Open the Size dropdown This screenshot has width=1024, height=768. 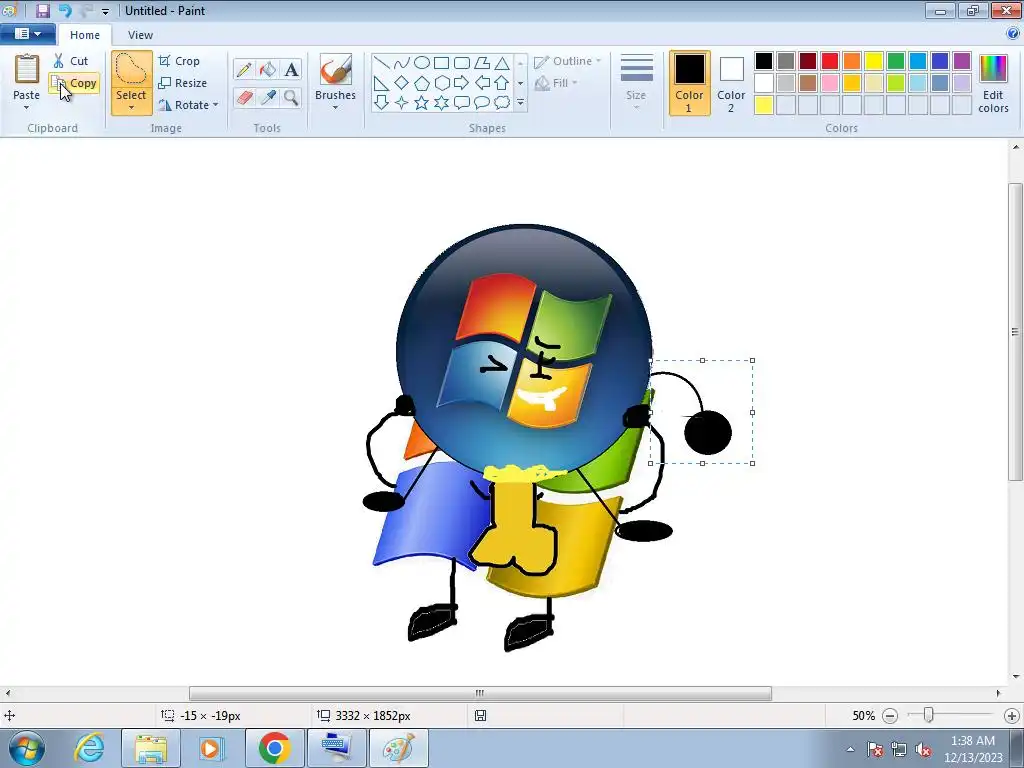tap(636, 83)
